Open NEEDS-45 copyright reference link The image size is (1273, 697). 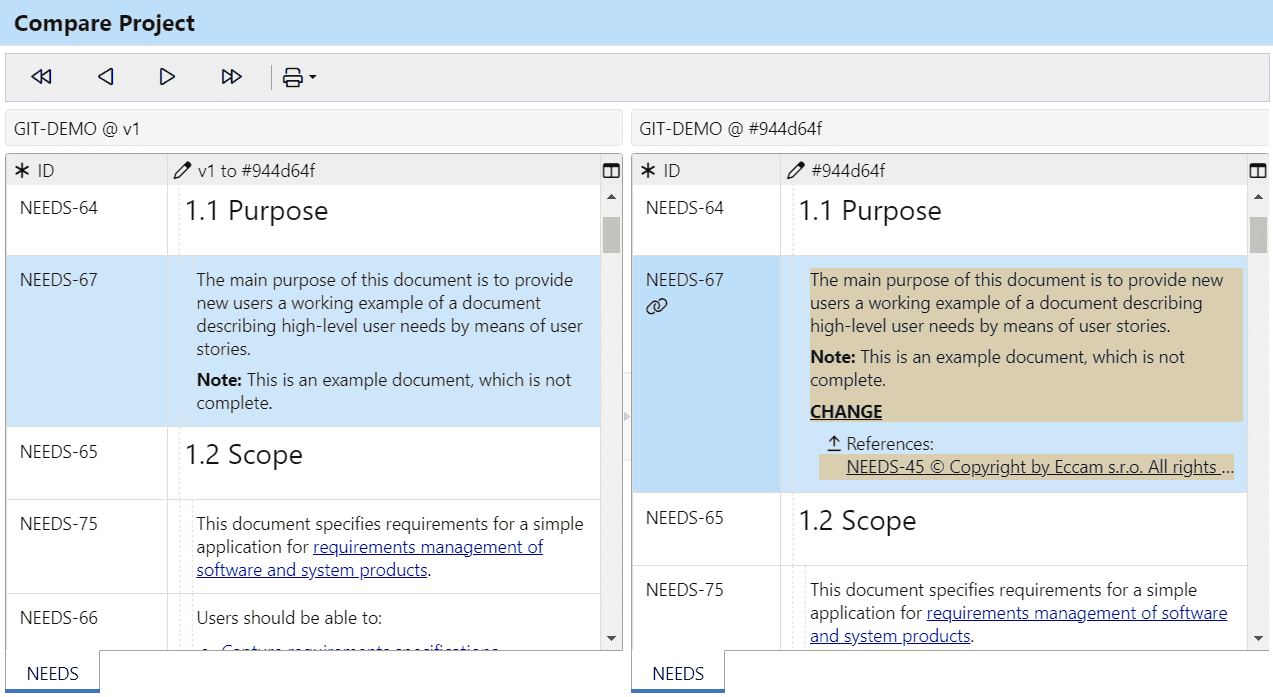1040,467
